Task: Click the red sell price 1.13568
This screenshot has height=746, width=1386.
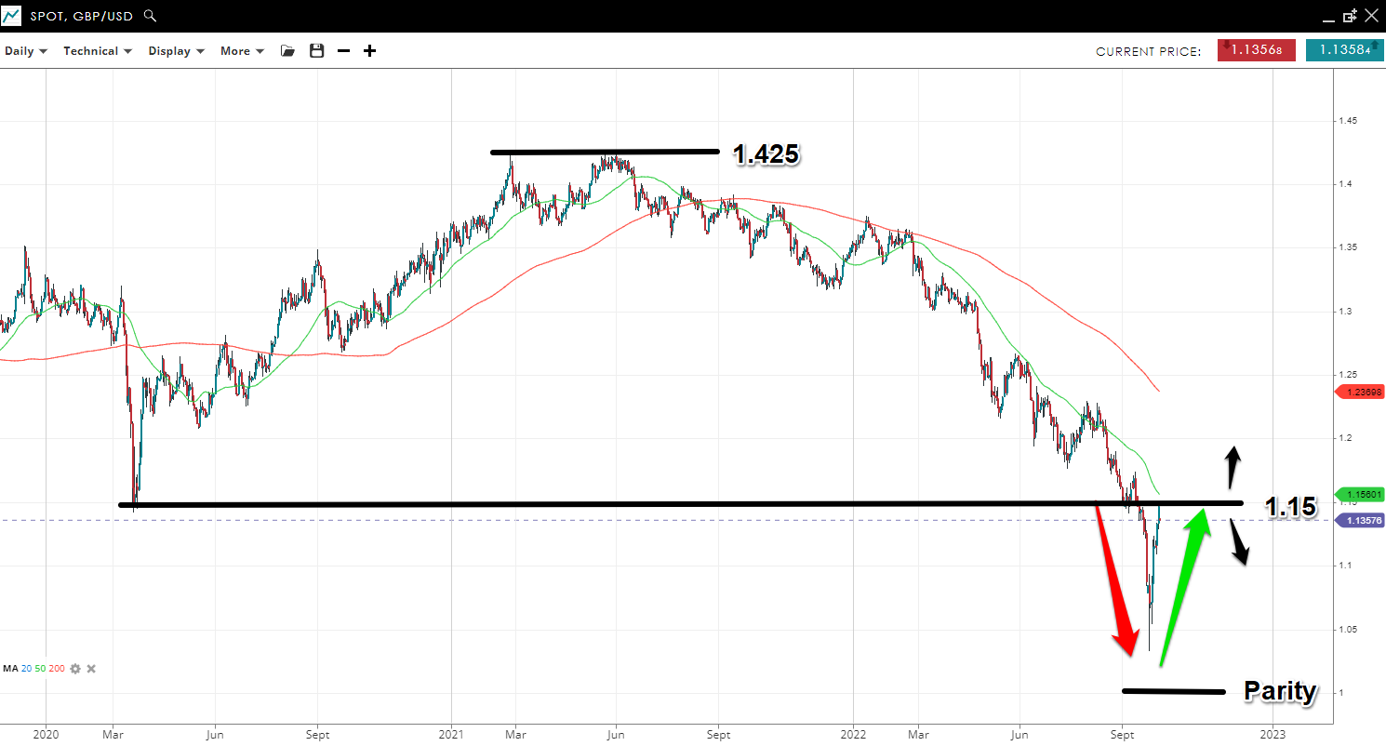Action: (1256, 50)
